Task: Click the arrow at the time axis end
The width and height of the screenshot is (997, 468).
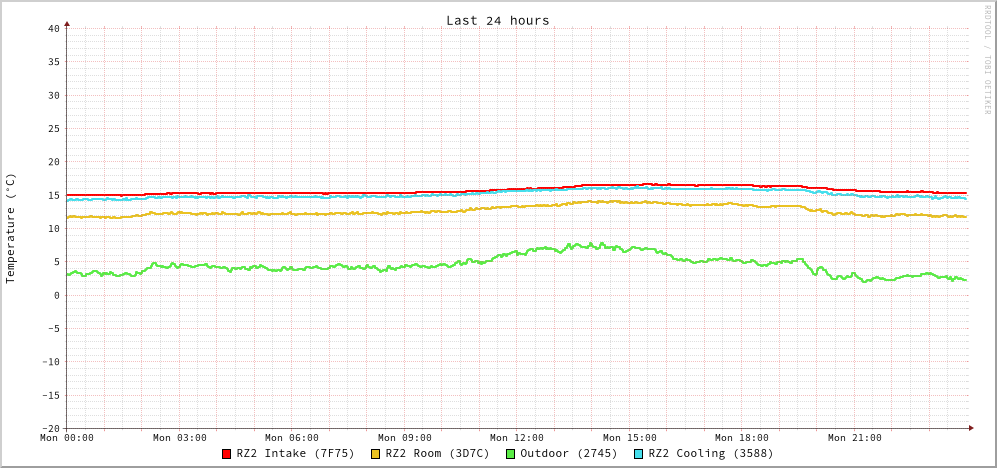Action: click(x=971, y=428)
